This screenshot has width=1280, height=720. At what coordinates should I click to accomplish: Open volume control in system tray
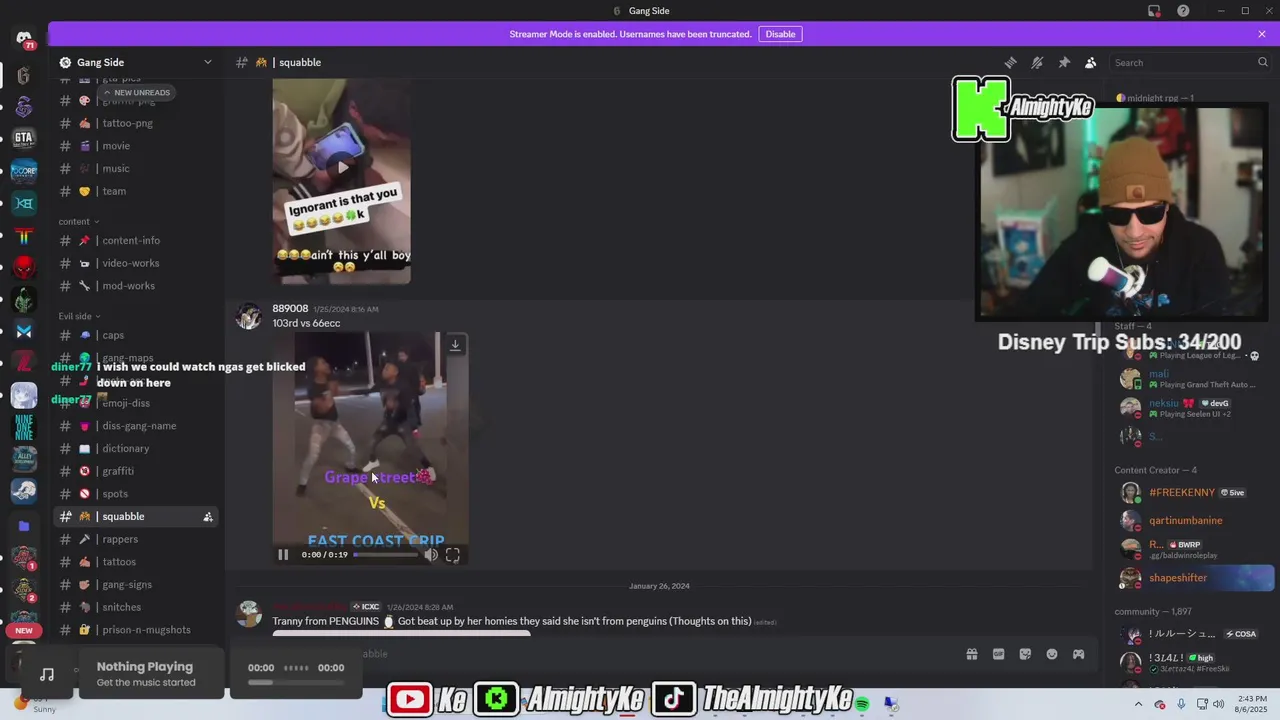click(1218, 704)
